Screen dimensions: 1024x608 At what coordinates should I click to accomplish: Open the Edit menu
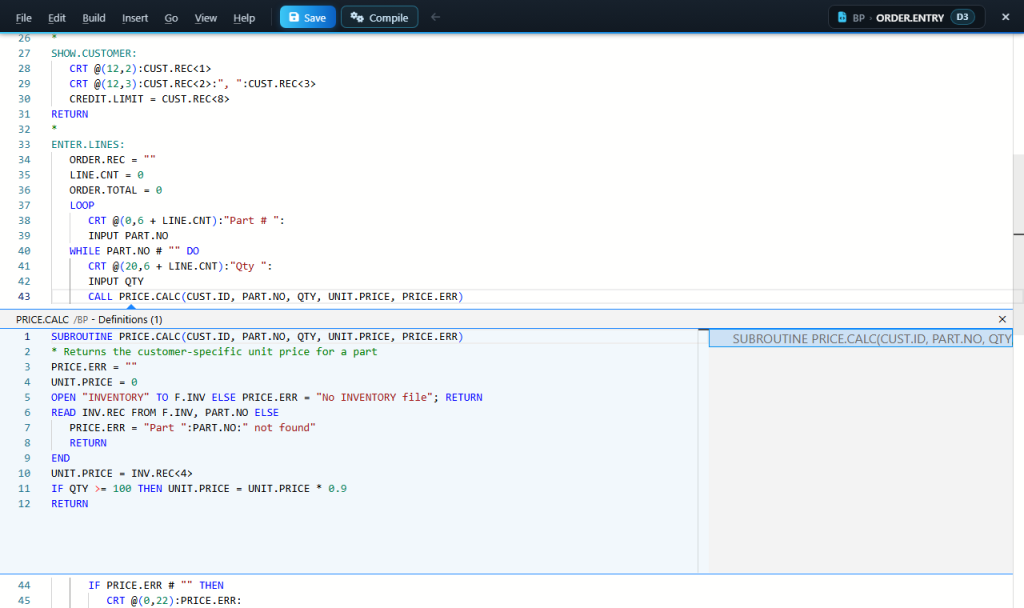[57, 18]
